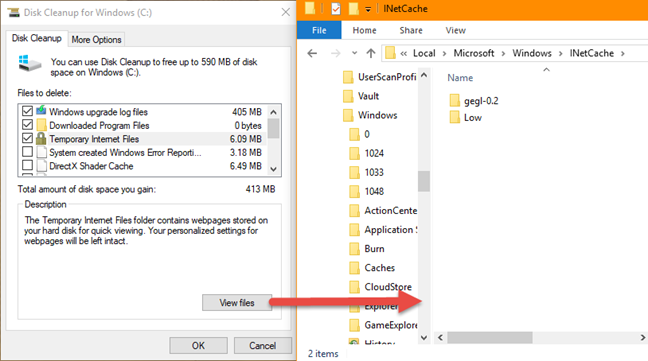Select folder 0 in navigation tree
The height and width of the screenshot is (361, 648).
coord(360,134)
